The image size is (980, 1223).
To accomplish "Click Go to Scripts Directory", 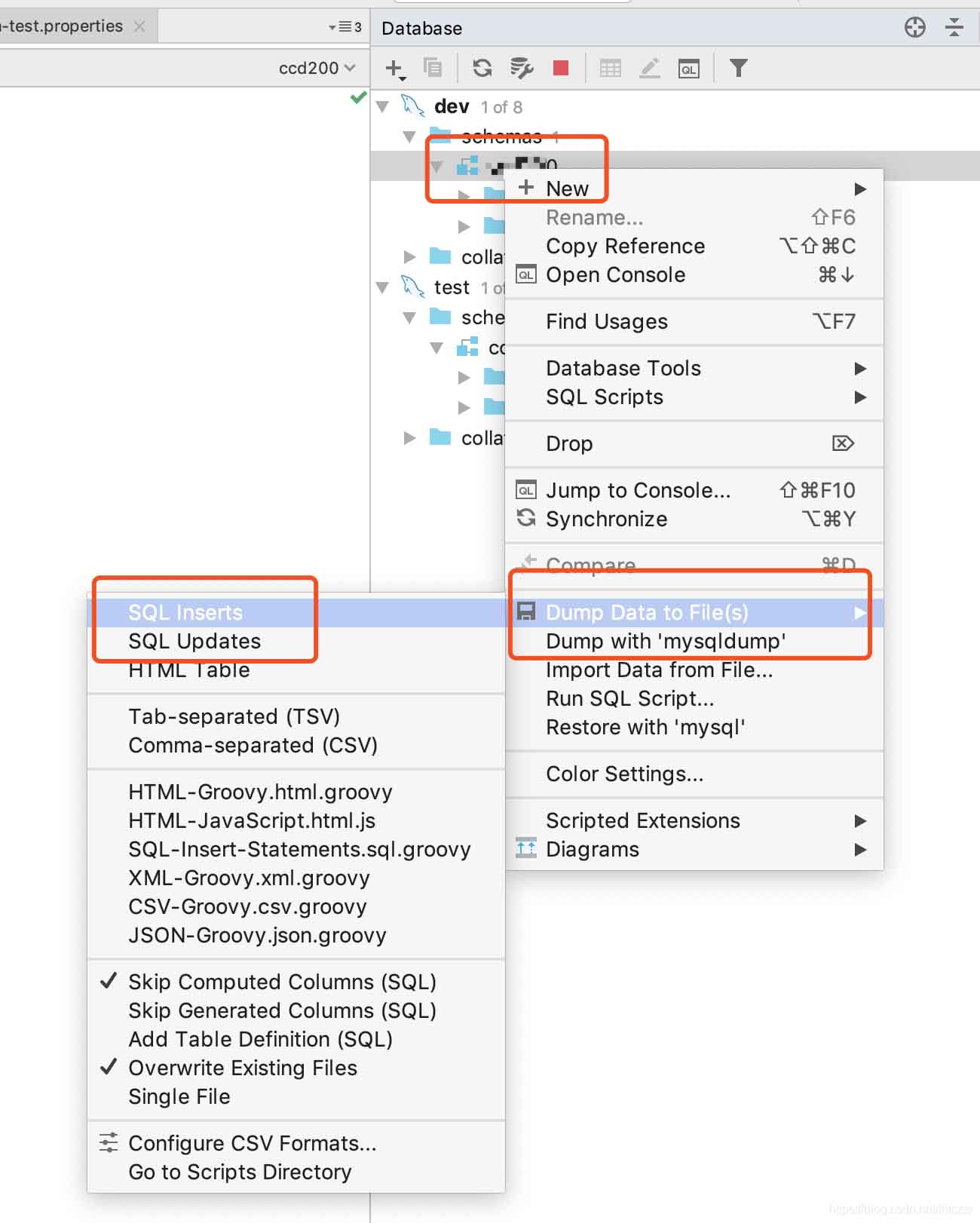I will point(296,1172).
